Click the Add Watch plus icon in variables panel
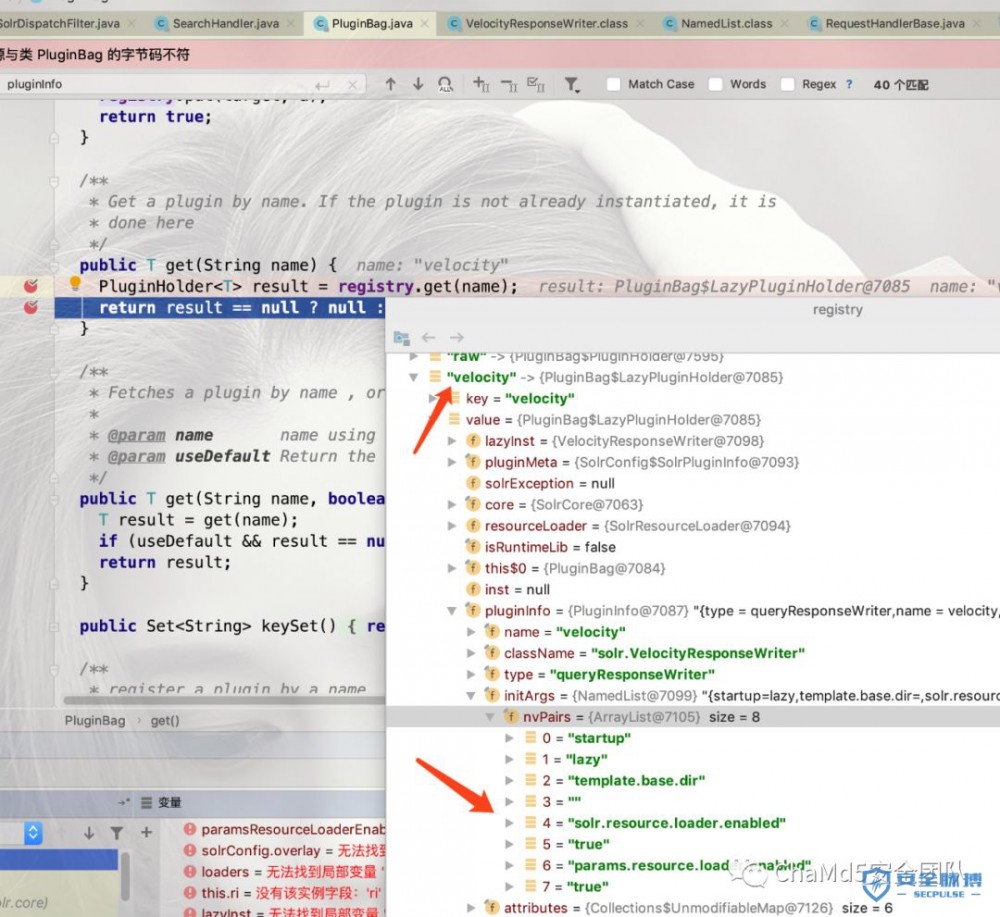 [x=146, y=832]
